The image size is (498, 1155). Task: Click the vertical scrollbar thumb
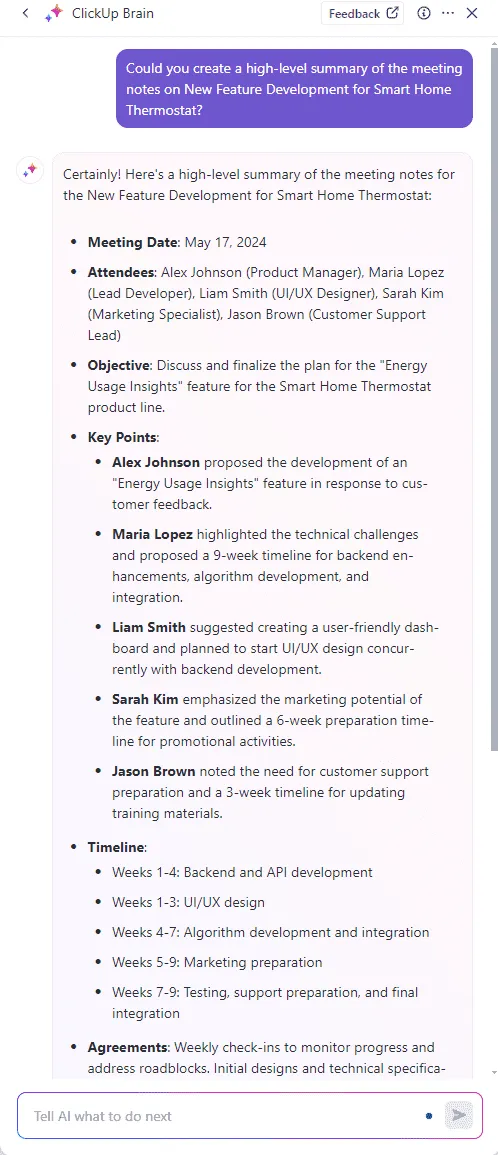[493, 399]
